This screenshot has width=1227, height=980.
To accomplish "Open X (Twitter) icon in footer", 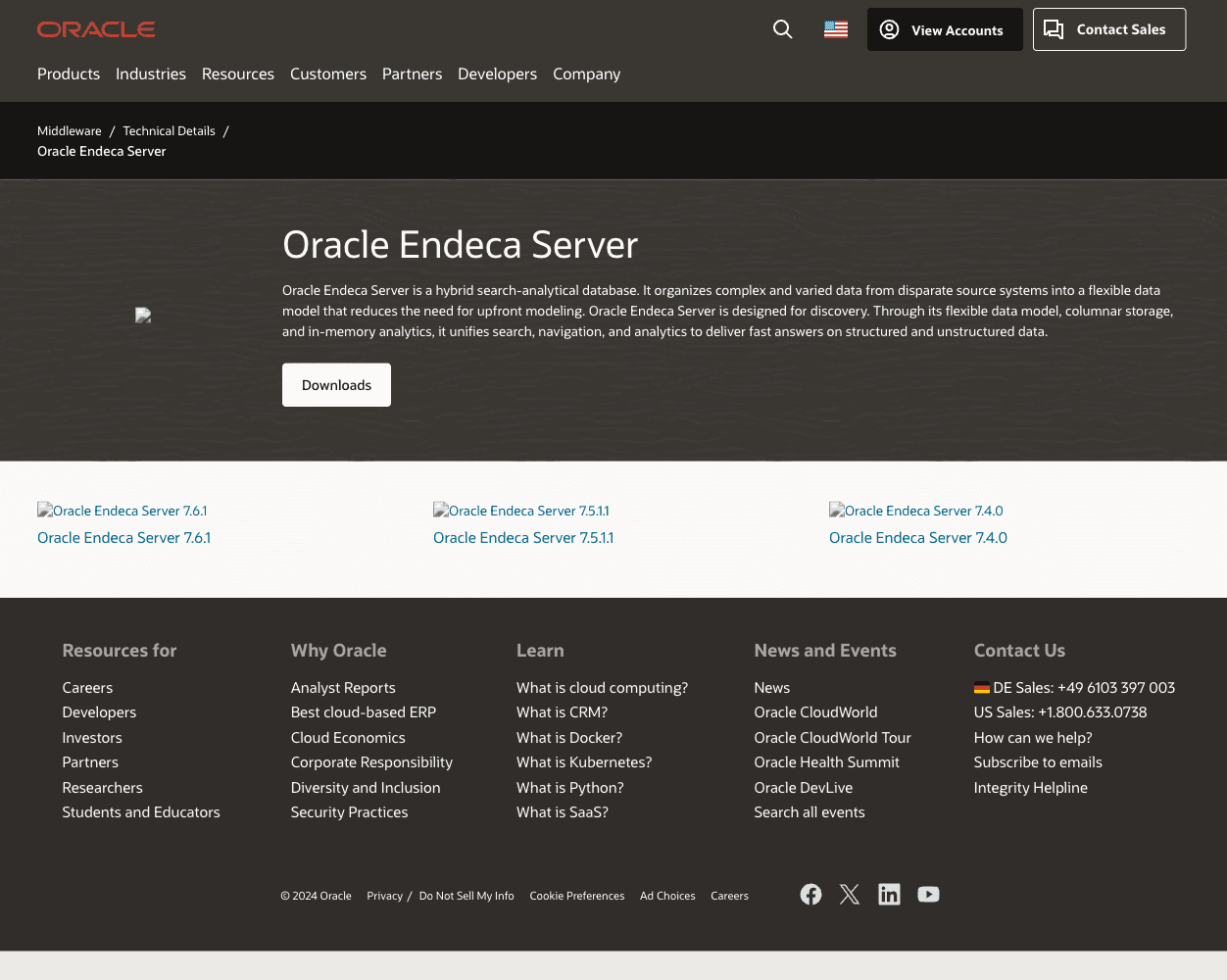I will pos(850,894).
